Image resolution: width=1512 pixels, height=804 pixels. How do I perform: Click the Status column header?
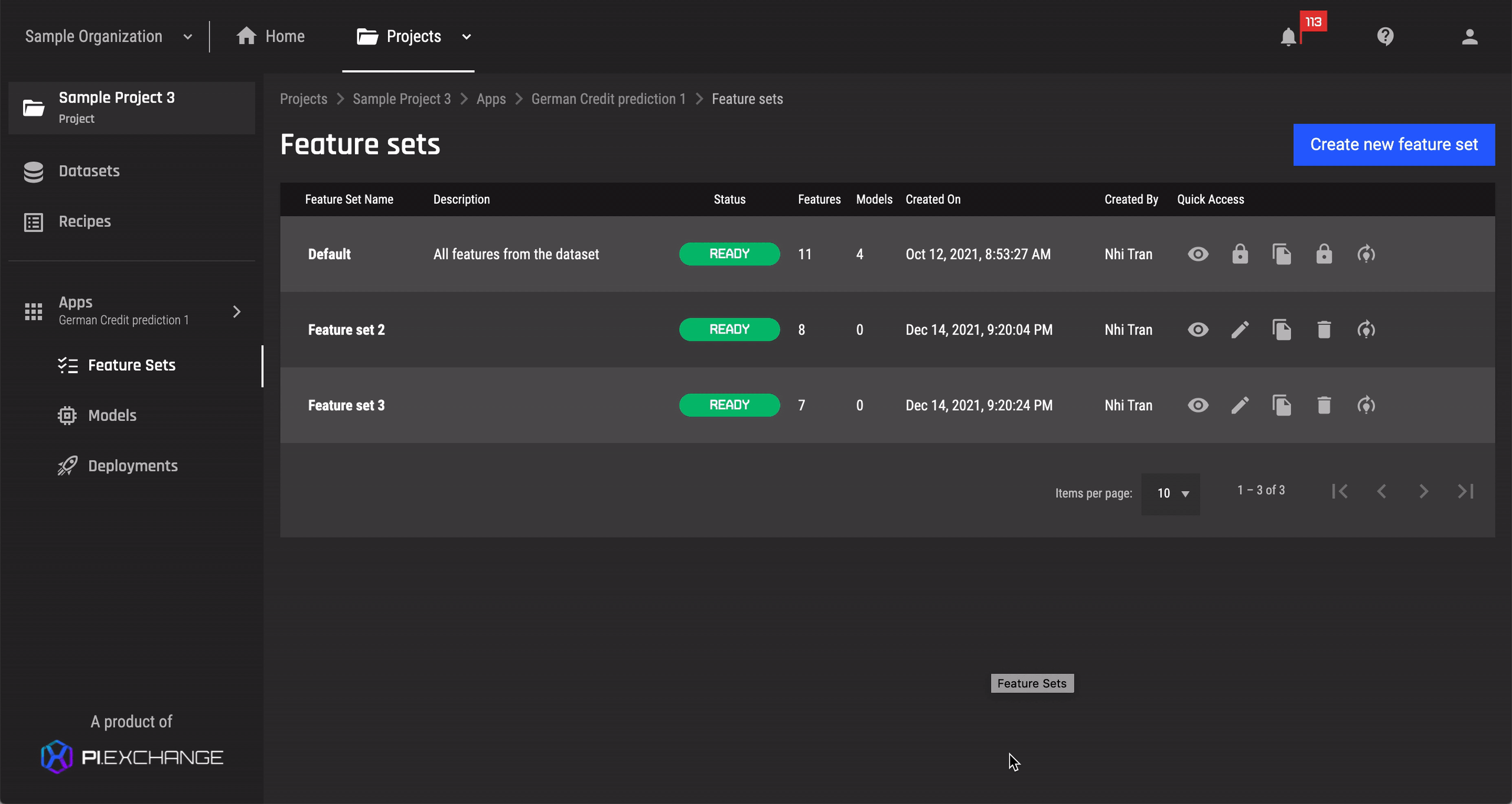coord(729,200)
